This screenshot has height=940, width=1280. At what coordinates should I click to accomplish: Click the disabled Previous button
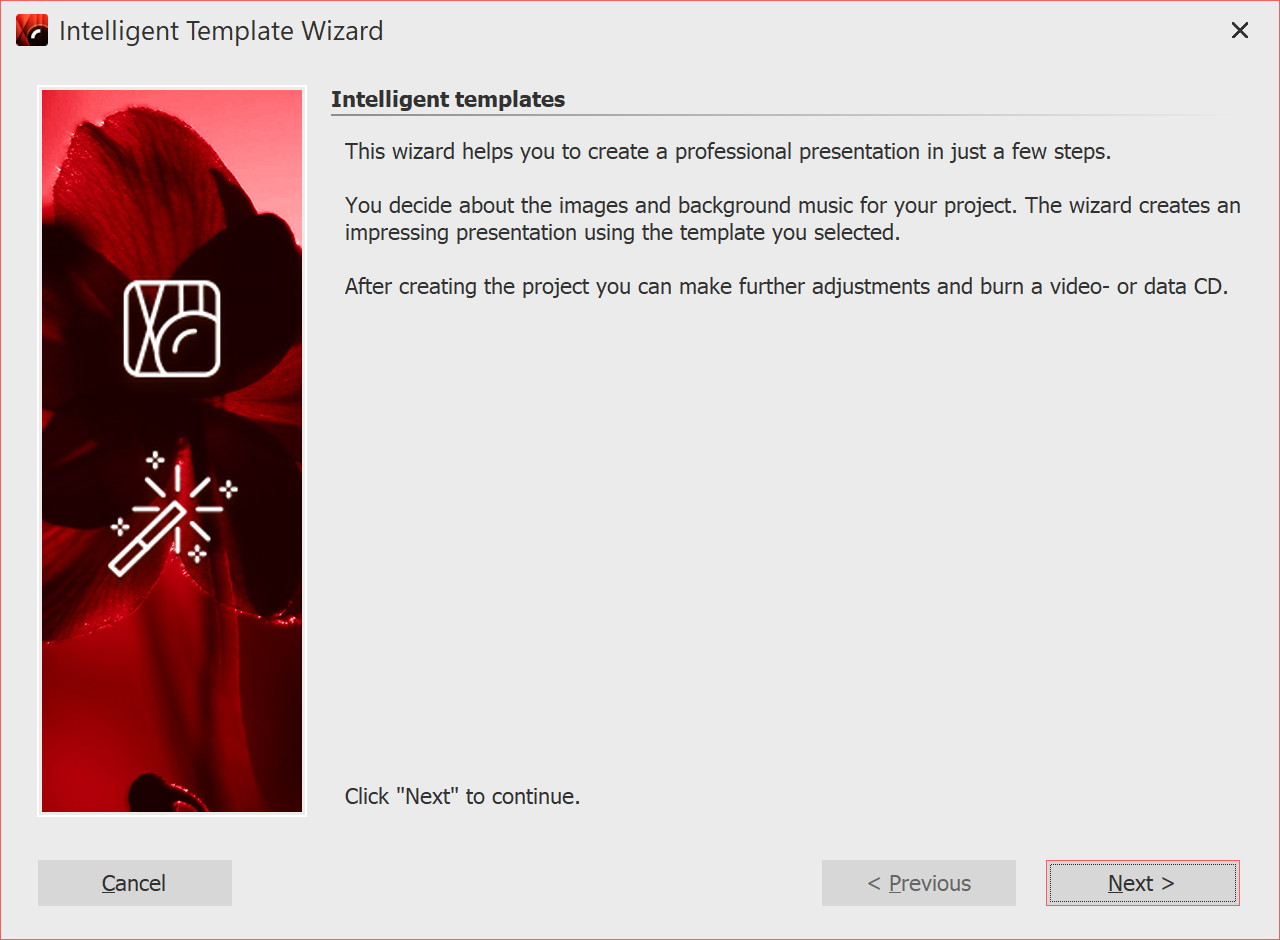click(918, 883)
